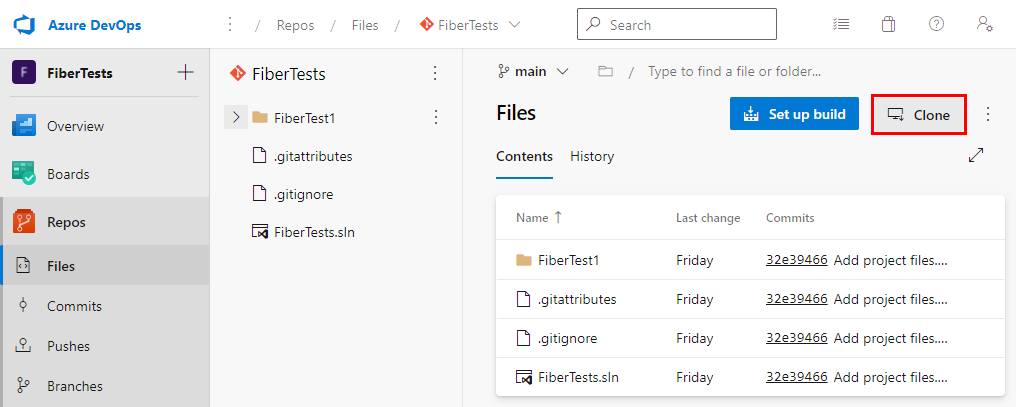
Task: Select Commits in the Repos sidebar
Action: 74,306
